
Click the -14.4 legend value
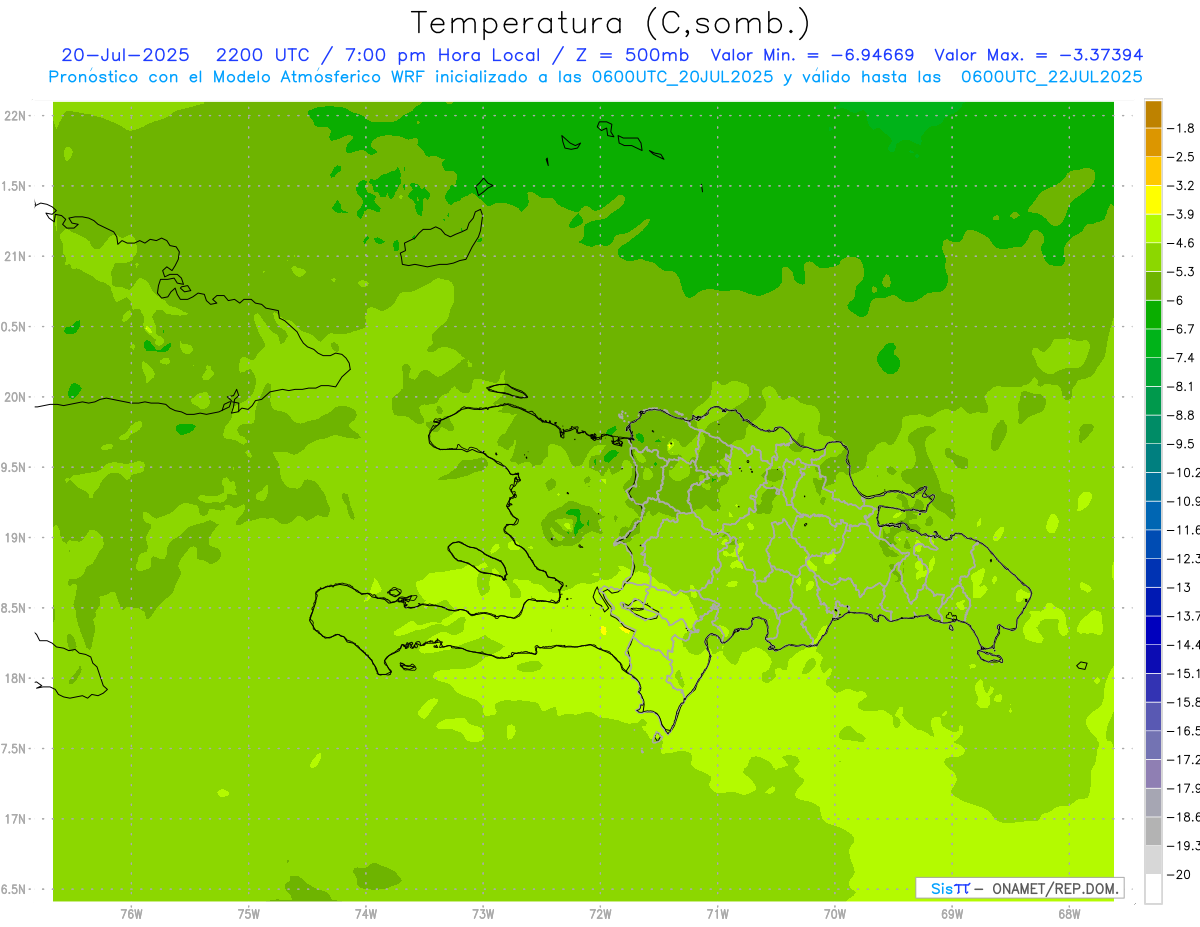pos(1185,644)
